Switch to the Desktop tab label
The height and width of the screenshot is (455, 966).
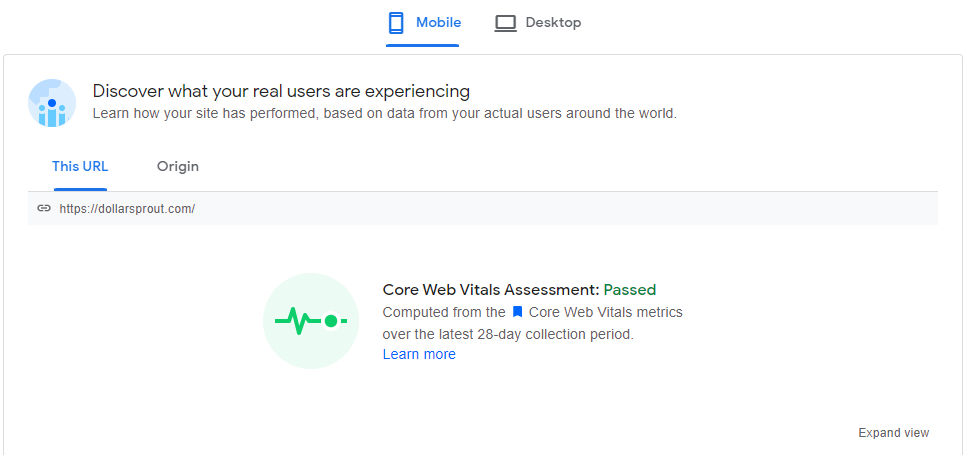[553, 22]
